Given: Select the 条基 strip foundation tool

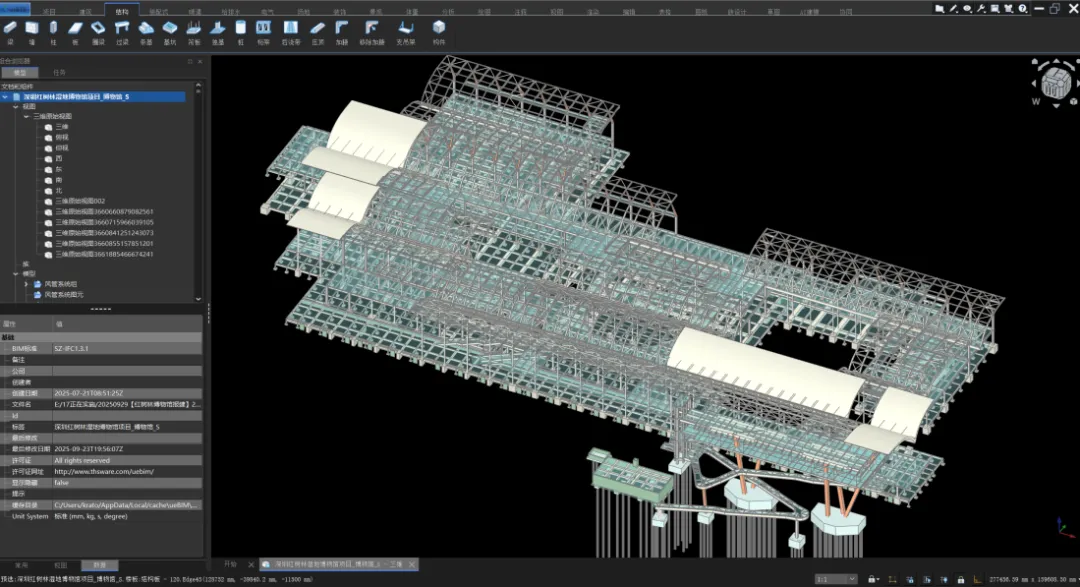Looking at the screenshot, I should pos(146,32).
